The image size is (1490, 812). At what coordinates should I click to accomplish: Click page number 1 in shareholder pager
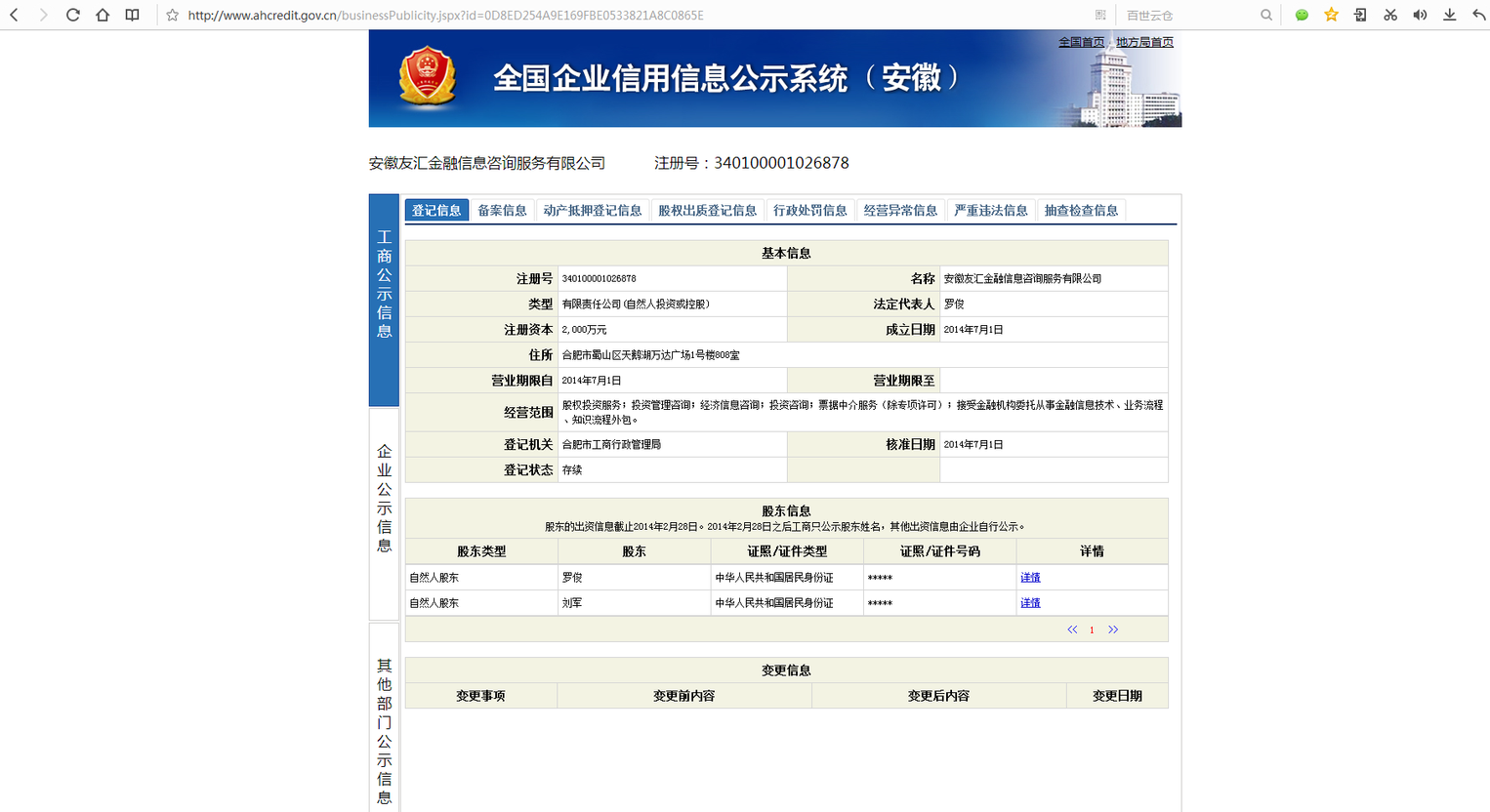(x=1092, y=630)
